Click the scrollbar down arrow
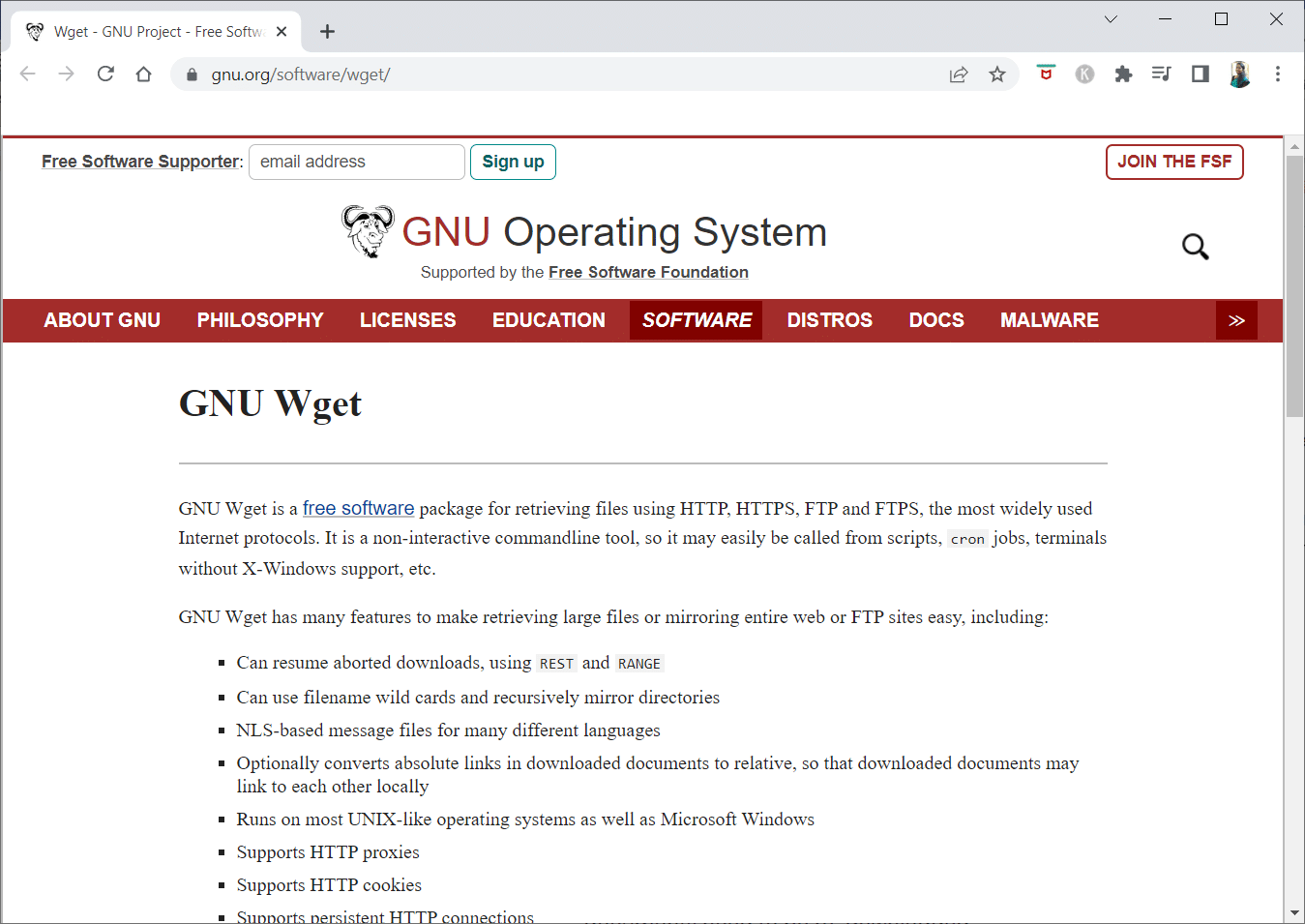 1294,913
